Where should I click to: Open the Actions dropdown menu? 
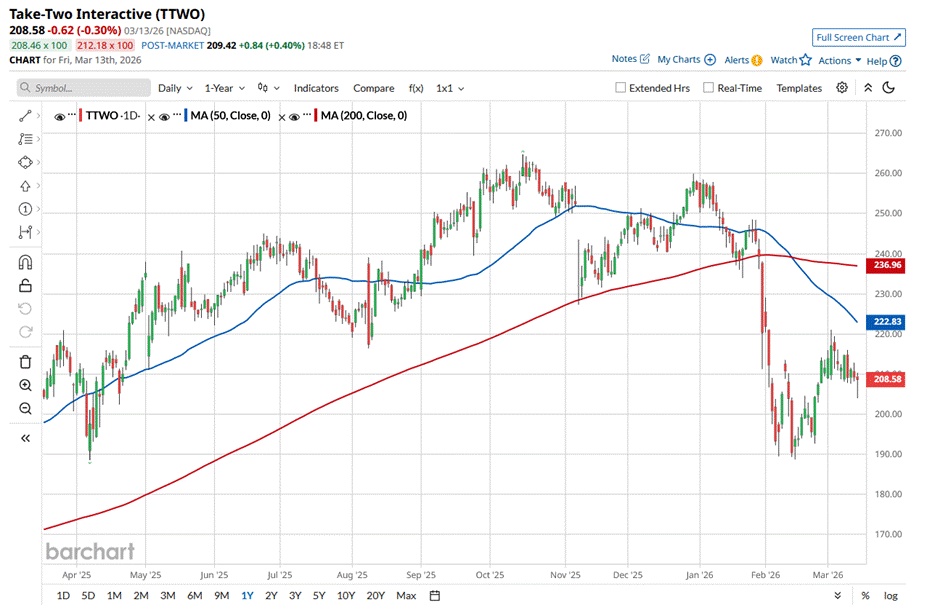(x=839, y=60)
